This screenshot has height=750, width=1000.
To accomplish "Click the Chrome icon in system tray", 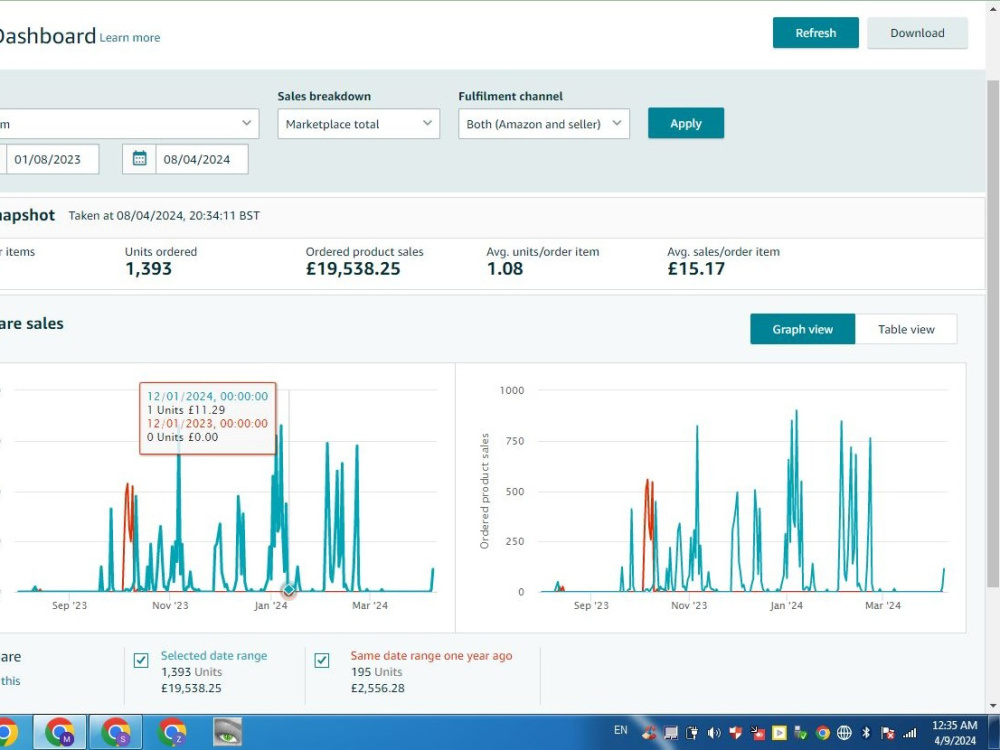I will [x=823, y=733].
